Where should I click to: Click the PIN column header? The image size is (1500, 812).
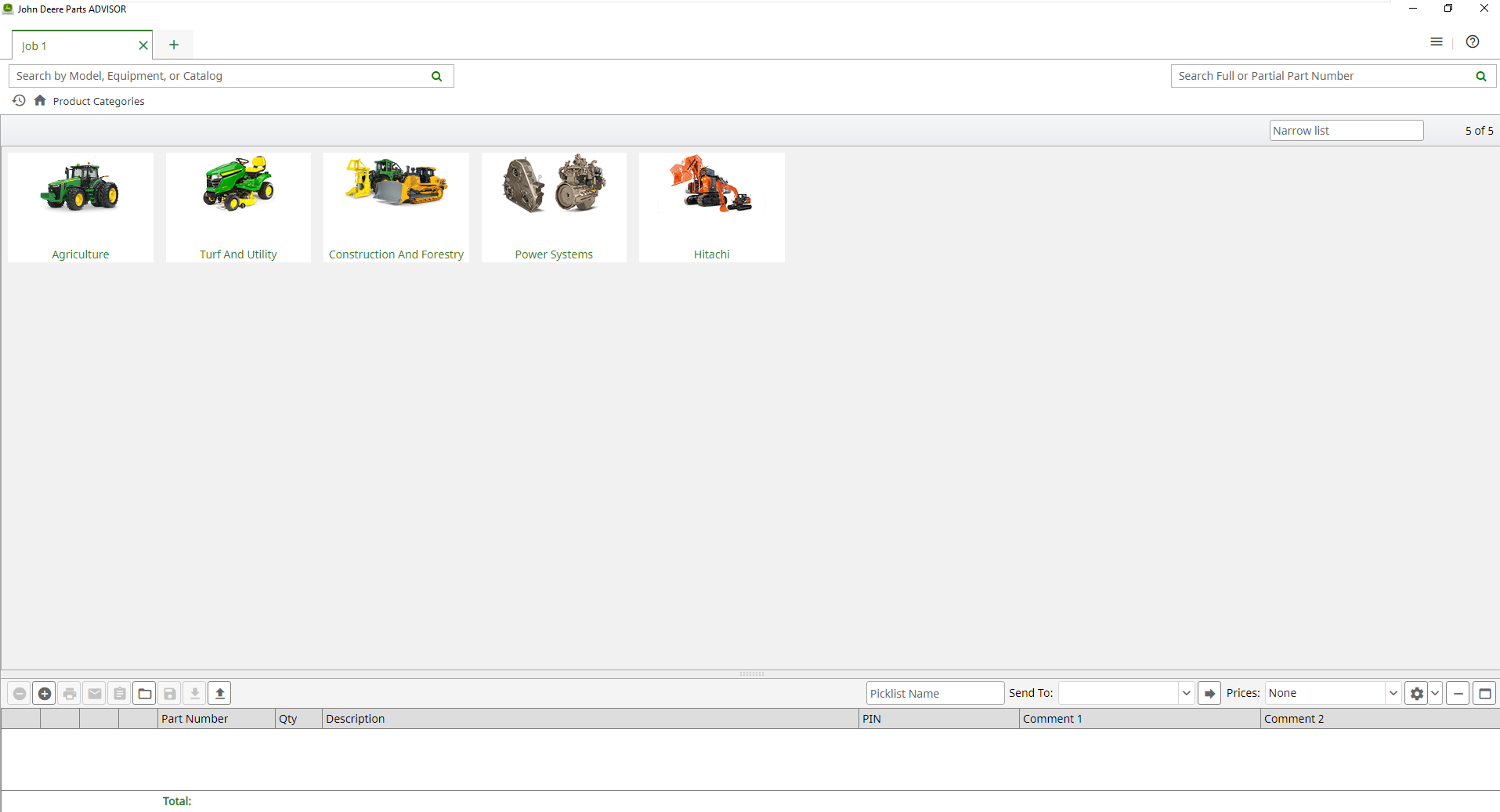pos(939,719)
